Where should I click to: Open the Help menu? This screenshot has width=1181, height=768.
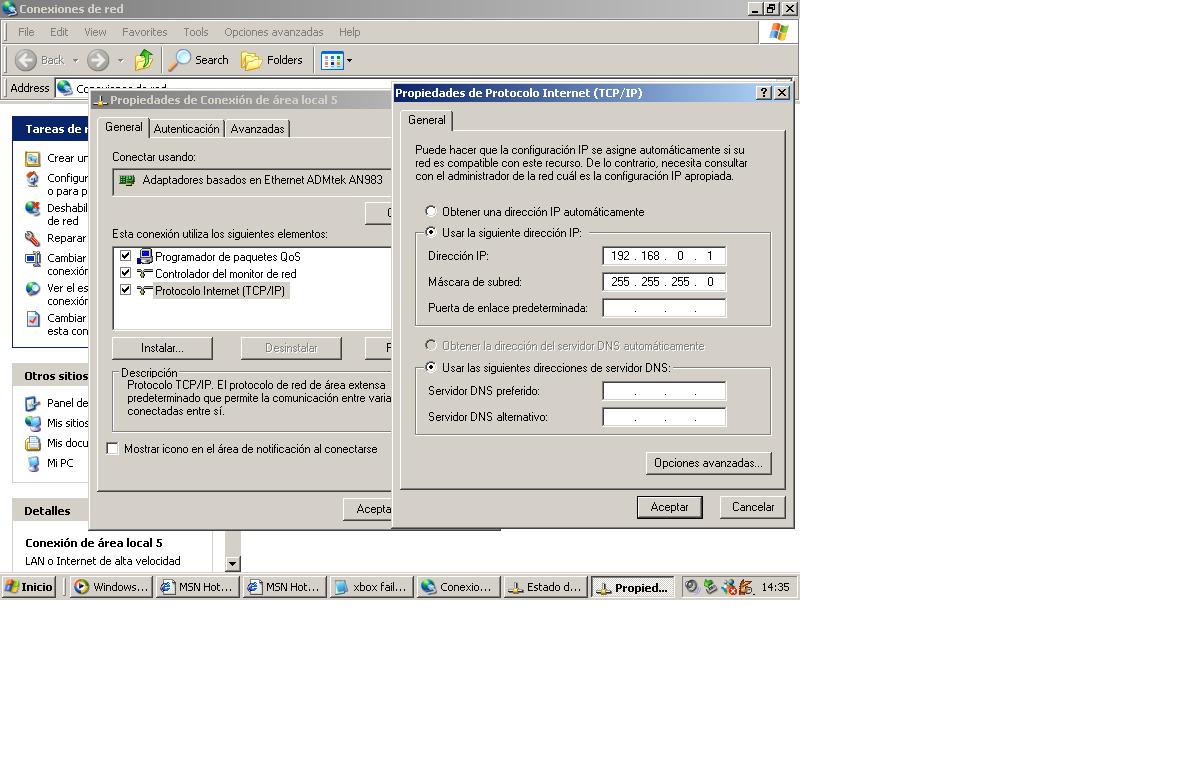(x=349, y=32)
